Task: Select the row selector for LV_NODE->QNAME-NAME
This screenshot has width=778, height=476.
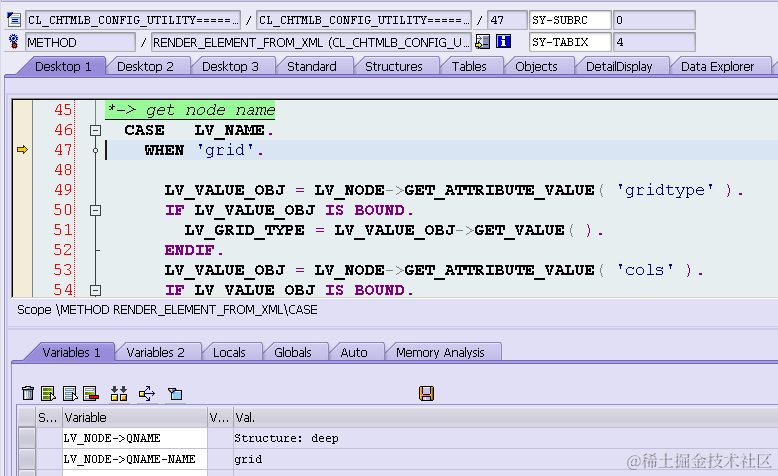Action: click(x=27, y=459)
